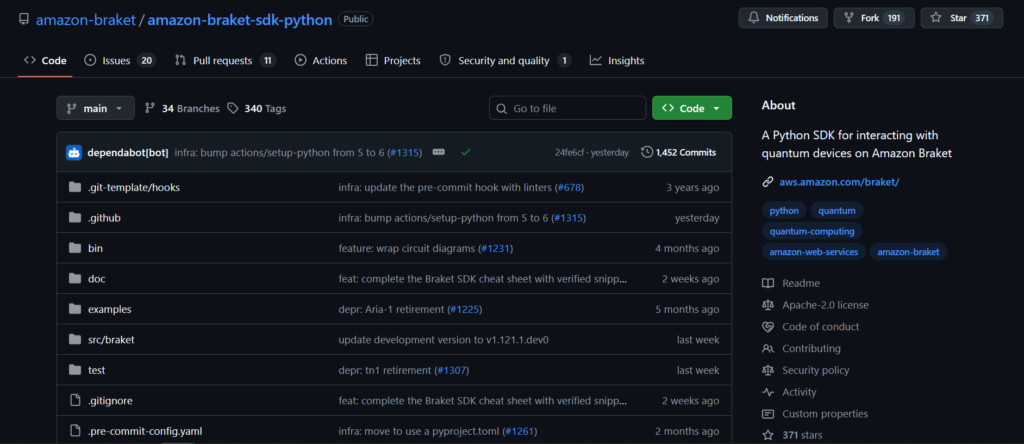
Task: Click the repository icon before amazon-braket
Action: click(x=24, y=20)
